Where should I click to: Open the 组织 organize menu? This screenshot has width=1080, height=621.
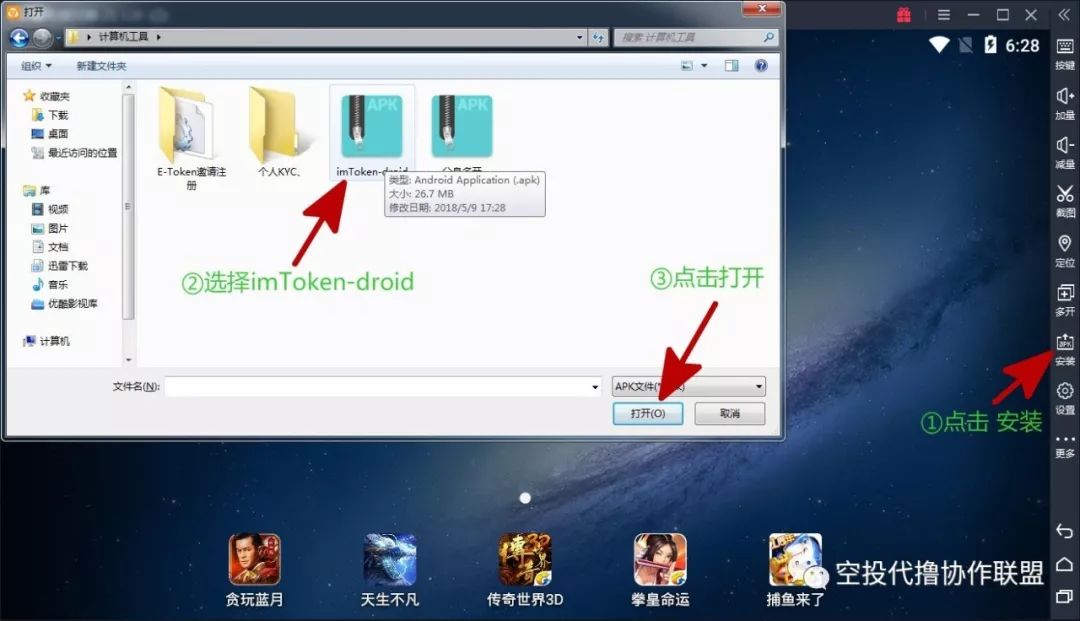37,66
